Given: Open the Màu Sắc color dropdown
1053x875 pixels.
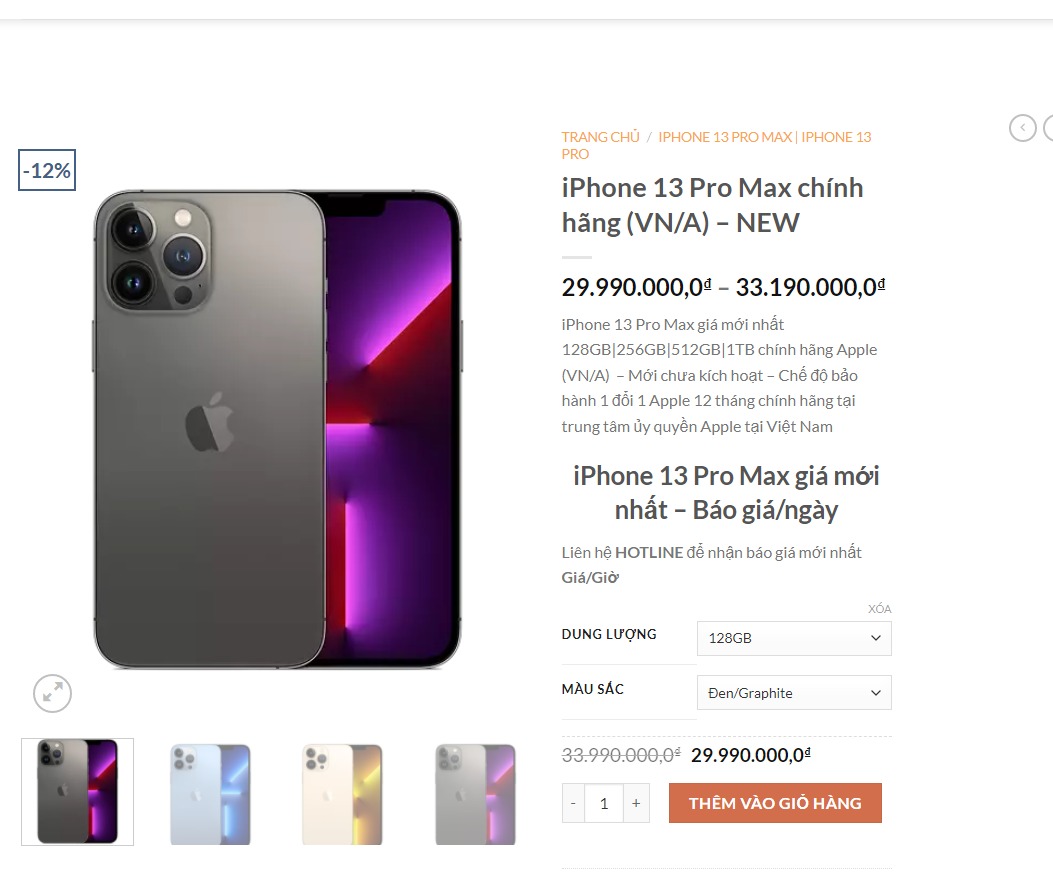Looking at the screenshot, I should point(793,693).
